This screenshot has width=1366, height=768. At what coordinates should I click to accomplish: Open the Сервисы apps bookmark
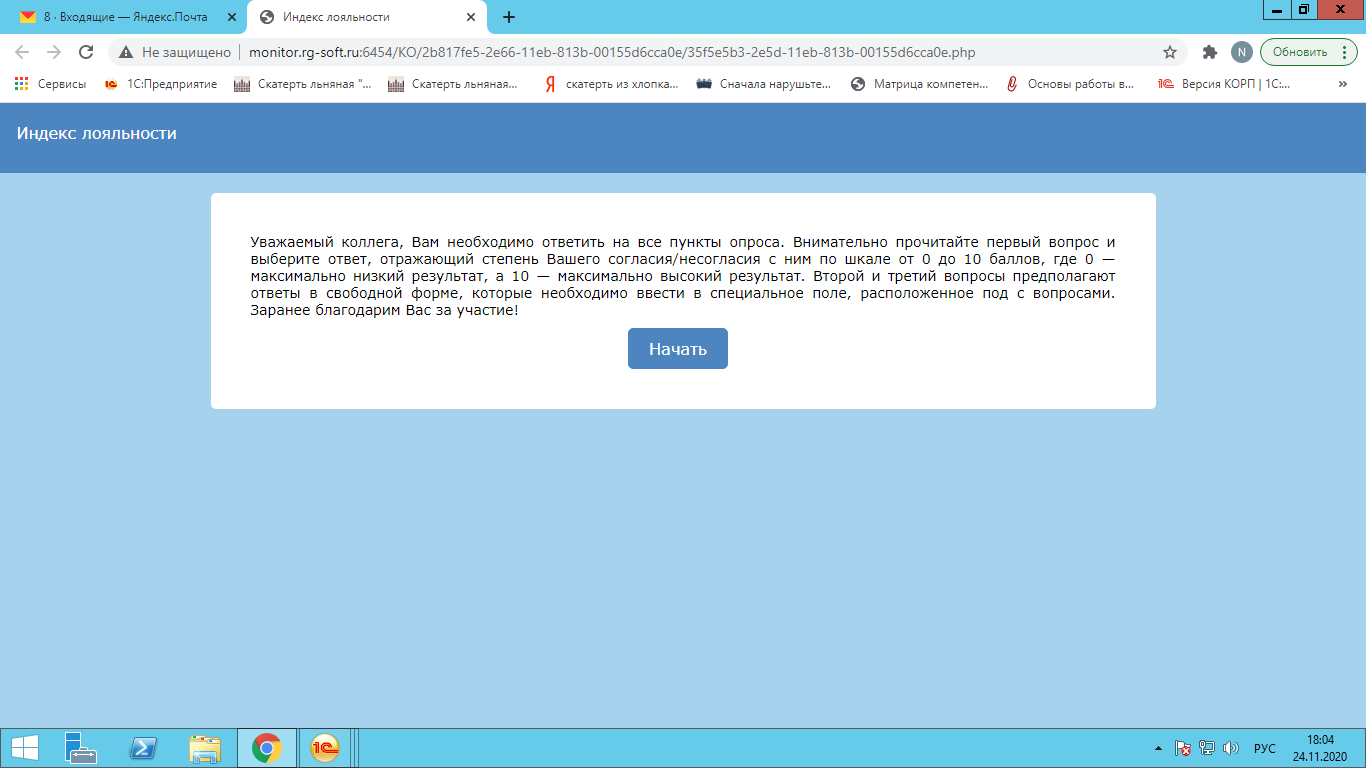click(x=50, y=84)
